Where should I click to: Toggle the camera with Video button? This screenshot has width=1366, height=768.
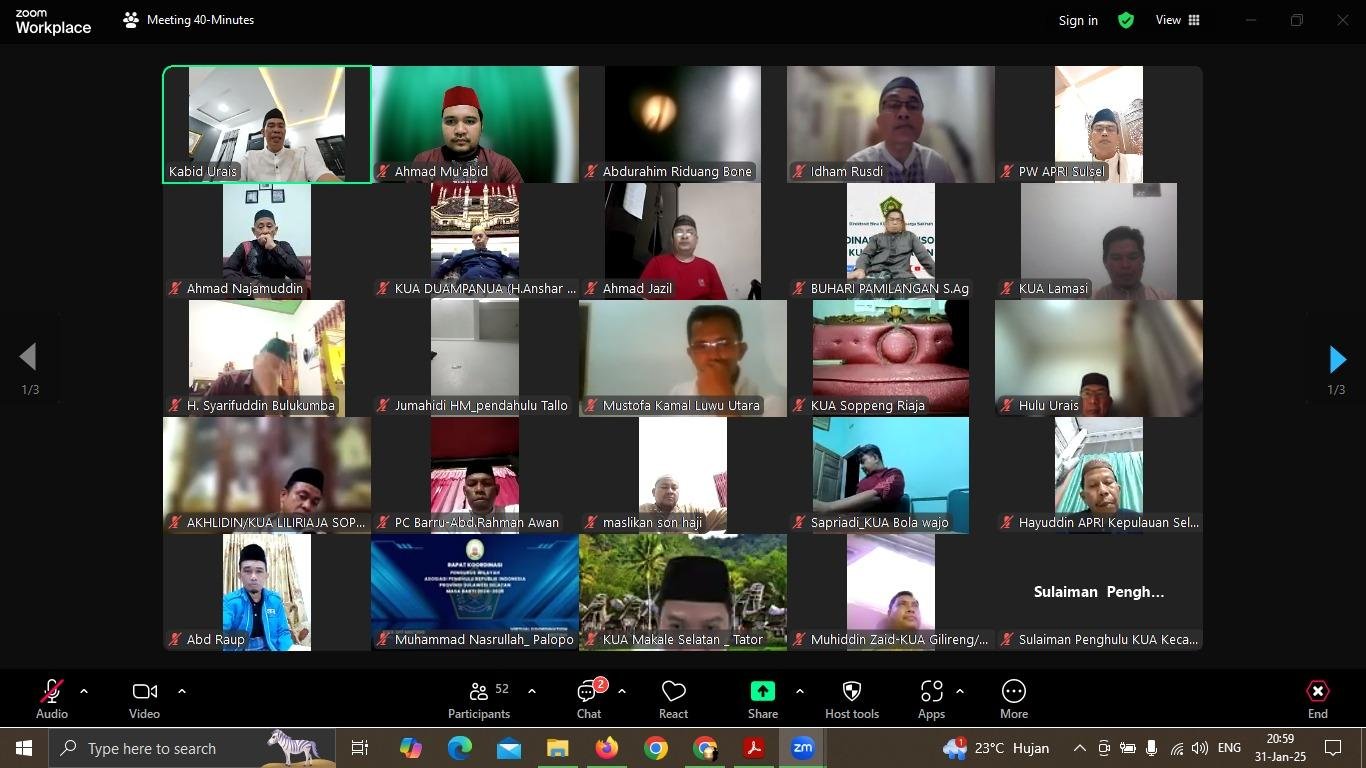click(x=144, y=699)
